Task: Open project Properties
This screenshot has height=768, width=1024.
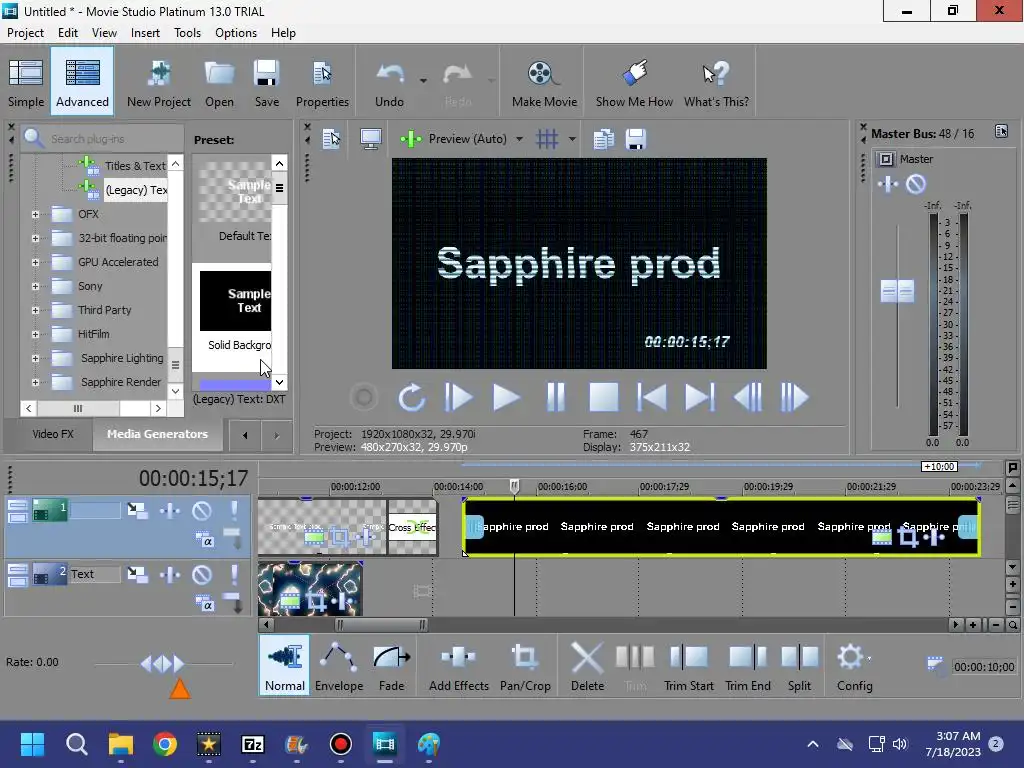Action: point(322,82)
